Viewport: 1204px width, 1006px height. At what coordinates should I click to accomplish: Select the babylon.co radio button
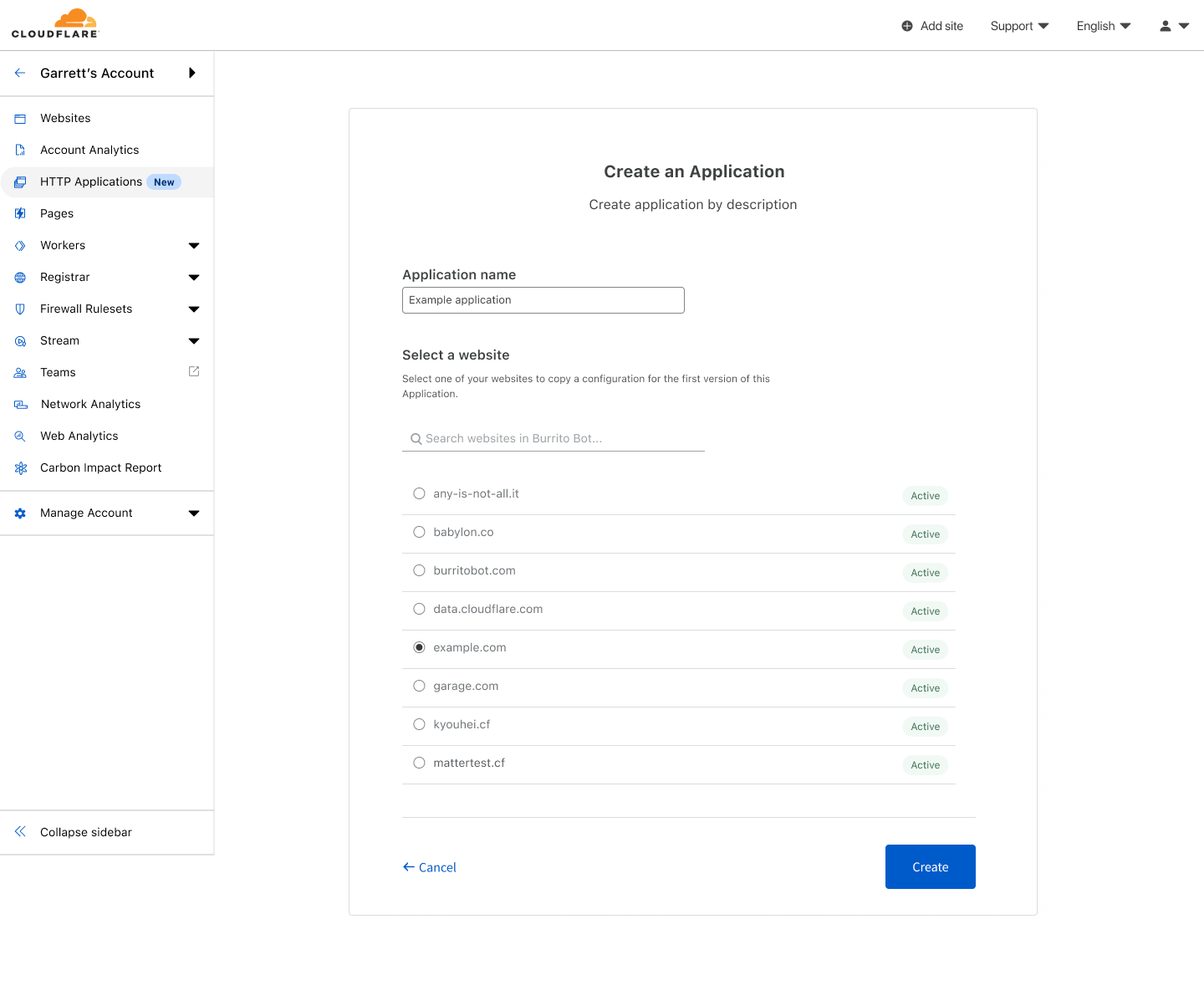tap(419, 532)
